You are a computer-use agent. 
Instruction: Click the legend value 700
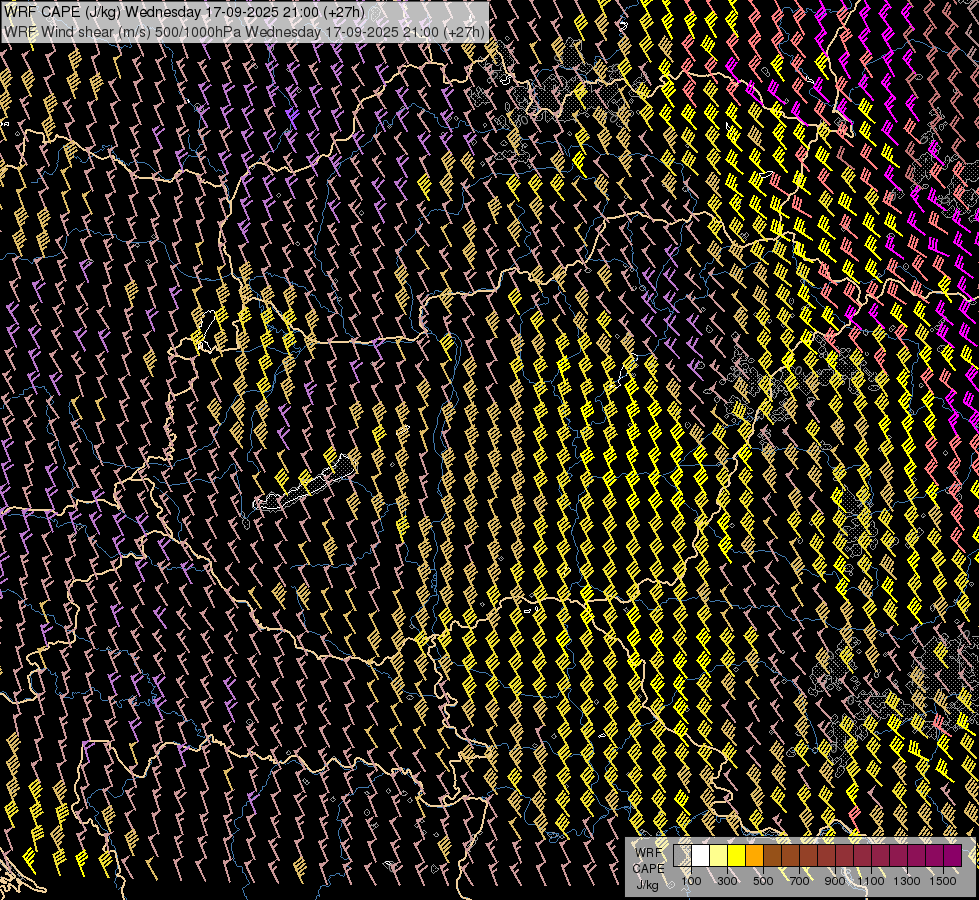pos(799,881)
